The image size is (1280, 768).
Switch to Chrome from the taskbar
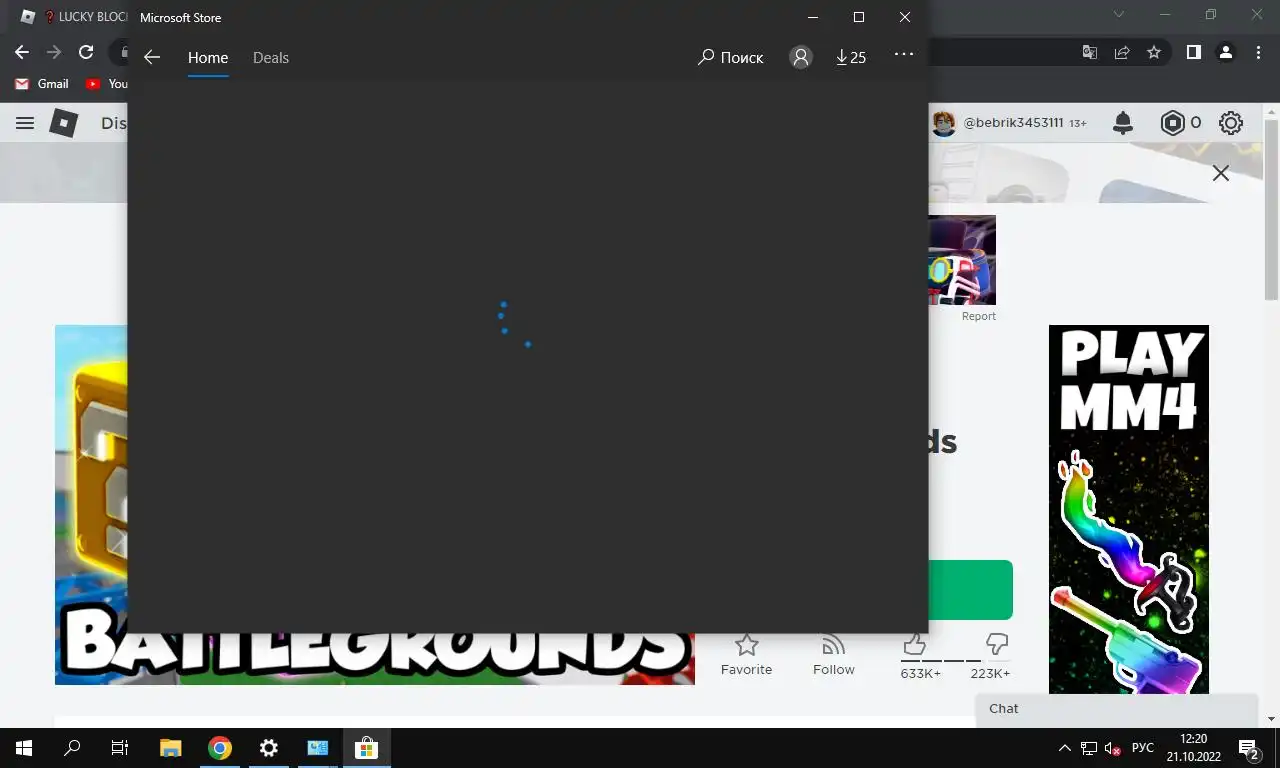click(220, 747)
